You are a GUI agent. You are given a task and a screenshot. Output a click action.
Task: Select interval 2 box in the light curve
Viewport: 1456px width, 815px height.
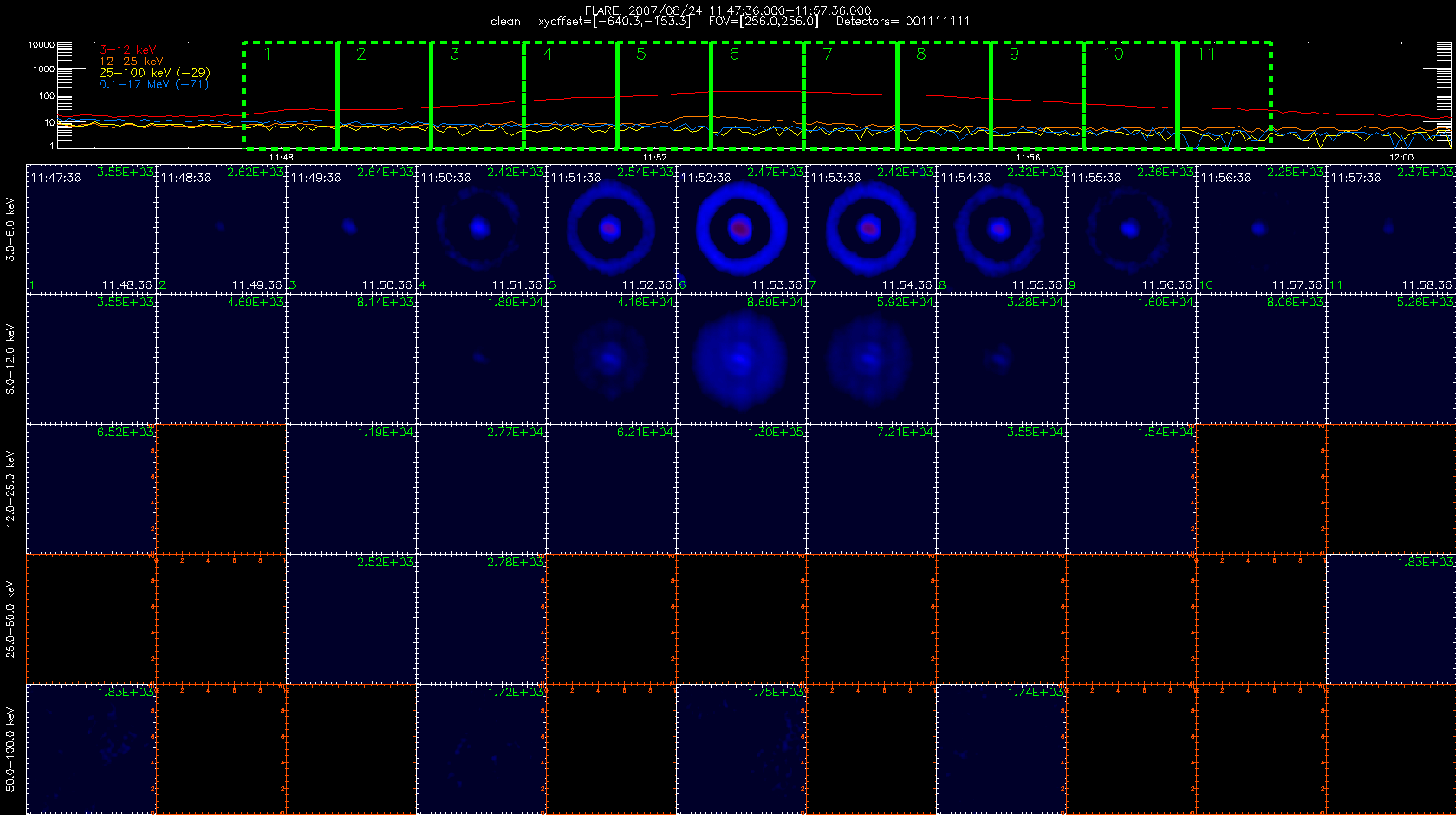(384, 95)
